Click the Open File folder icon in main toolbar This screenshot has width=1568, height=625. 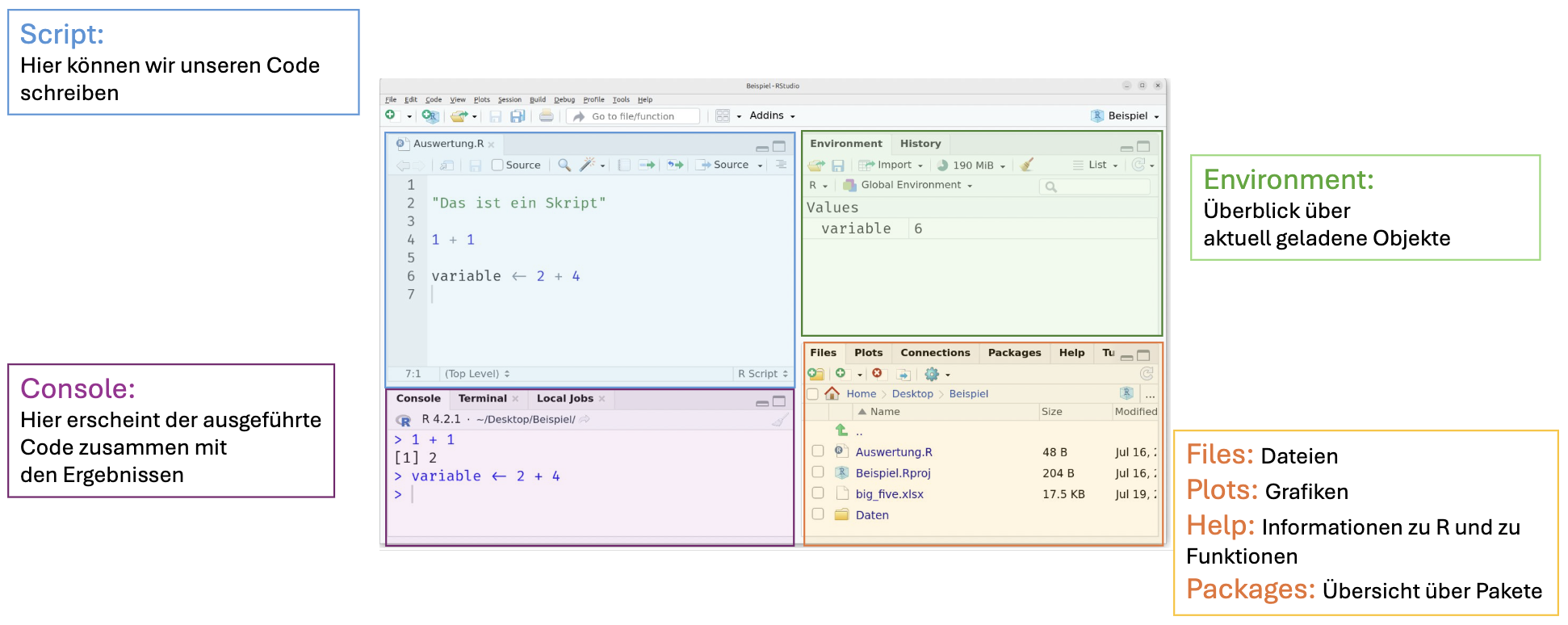point(459,116)
